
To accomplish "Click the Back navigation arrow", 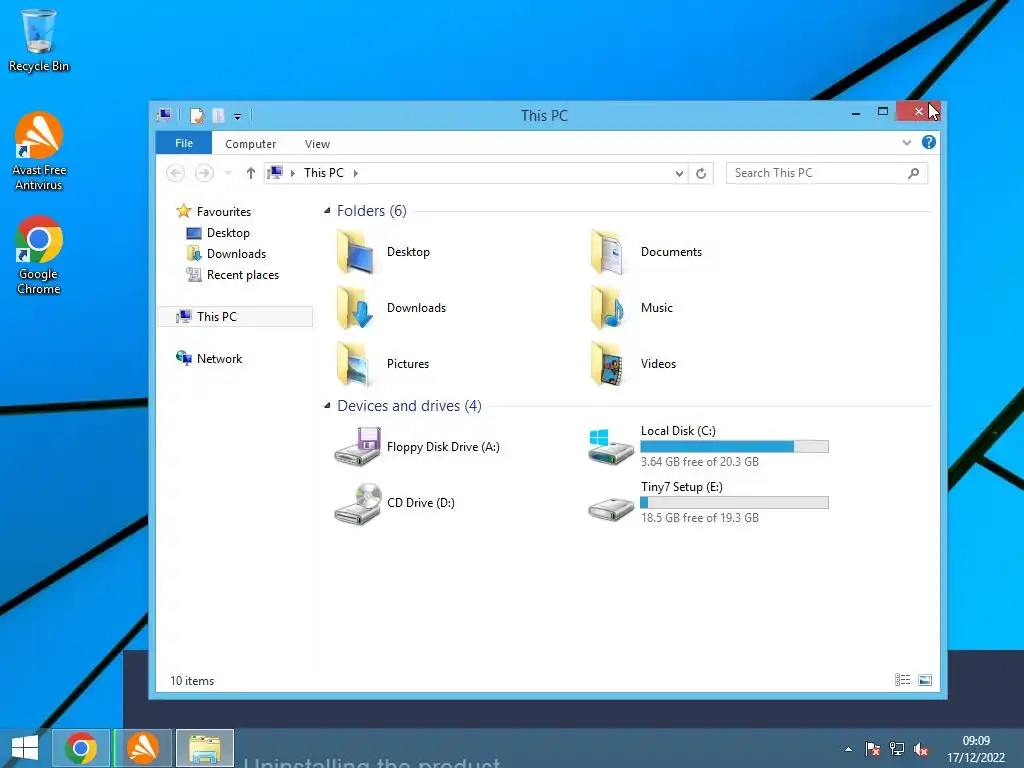I will click(x=176, y=173).
